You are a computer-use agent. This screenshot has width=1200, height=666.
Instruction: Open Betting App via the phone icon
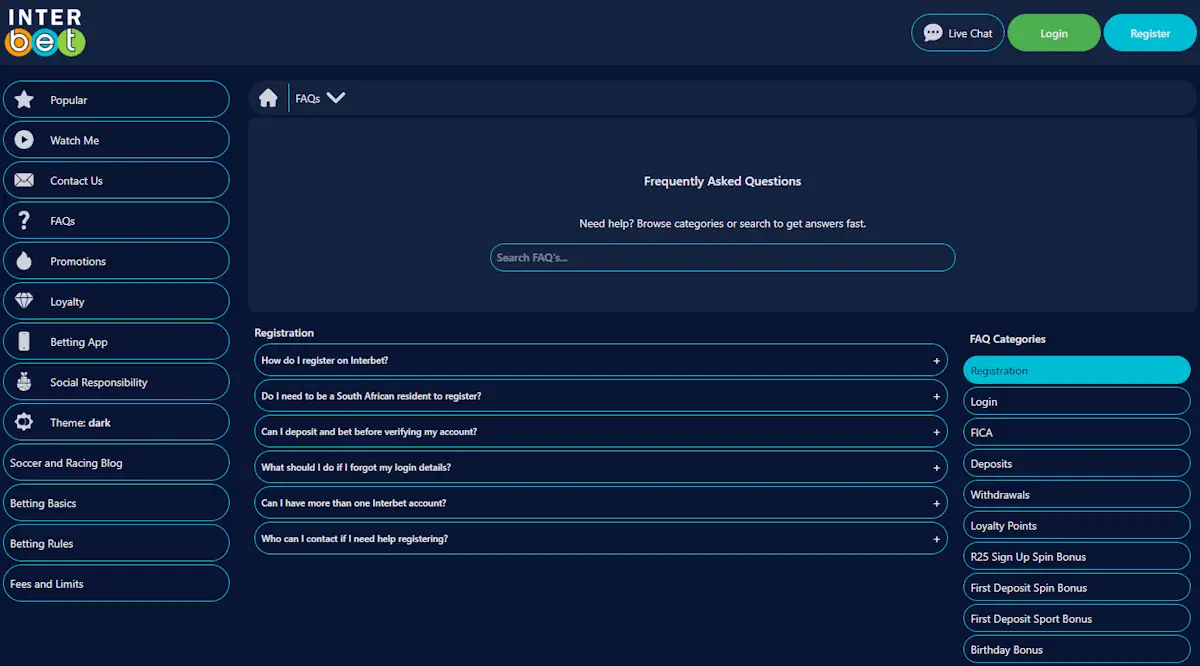click(x=24, y=341)
